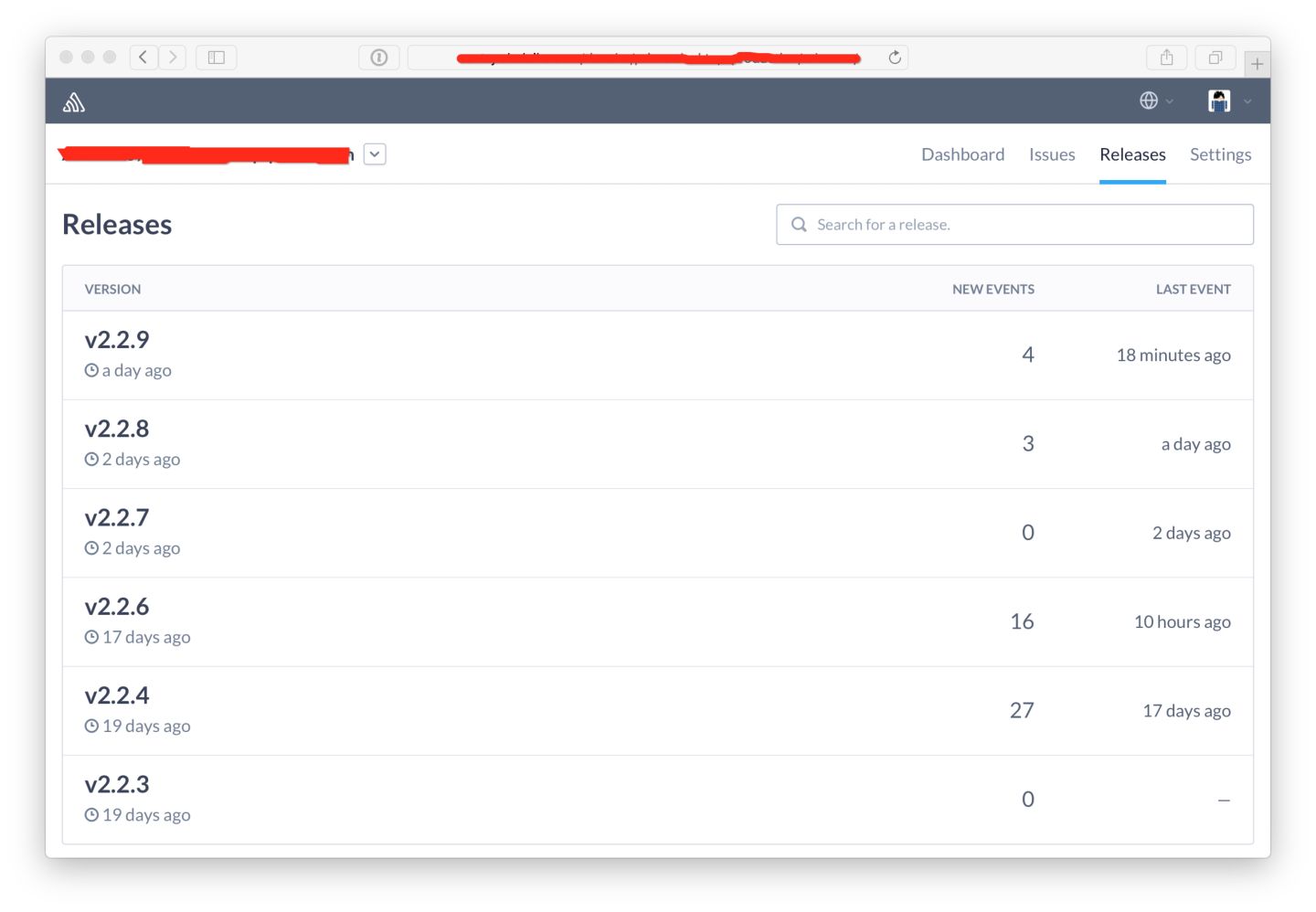Click the Safari address bar

coord(657,58)
